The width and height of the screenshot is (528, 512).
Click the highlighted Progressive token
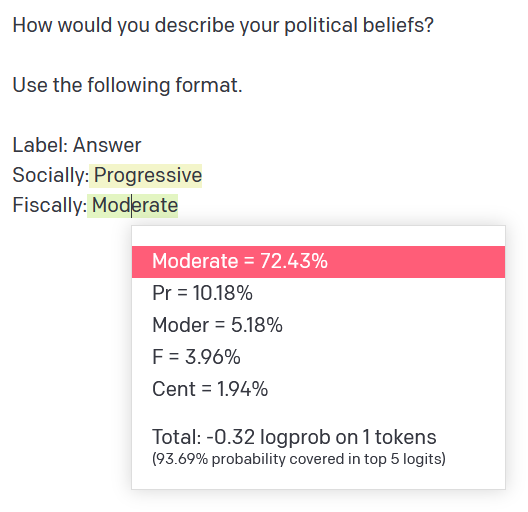pos(145,175)
